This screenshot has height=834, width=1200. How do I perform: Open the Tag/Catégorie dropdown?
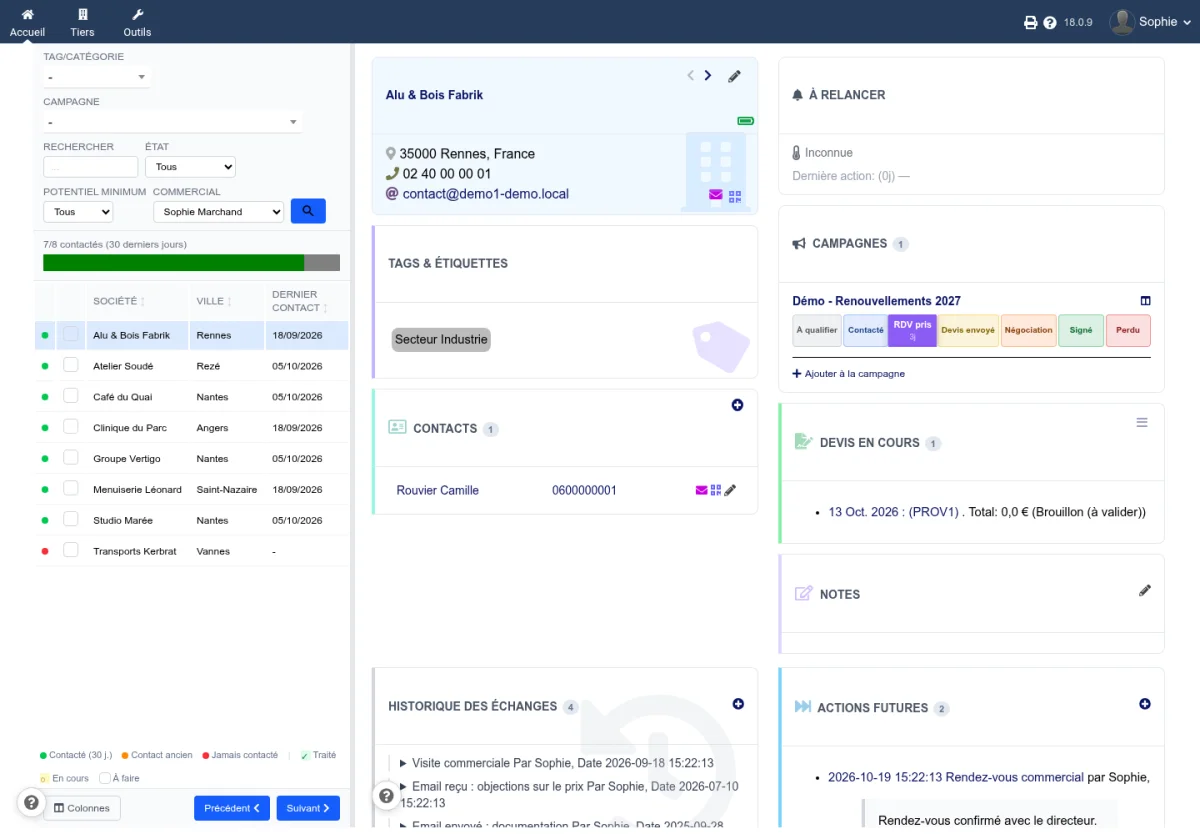[97, 77]
